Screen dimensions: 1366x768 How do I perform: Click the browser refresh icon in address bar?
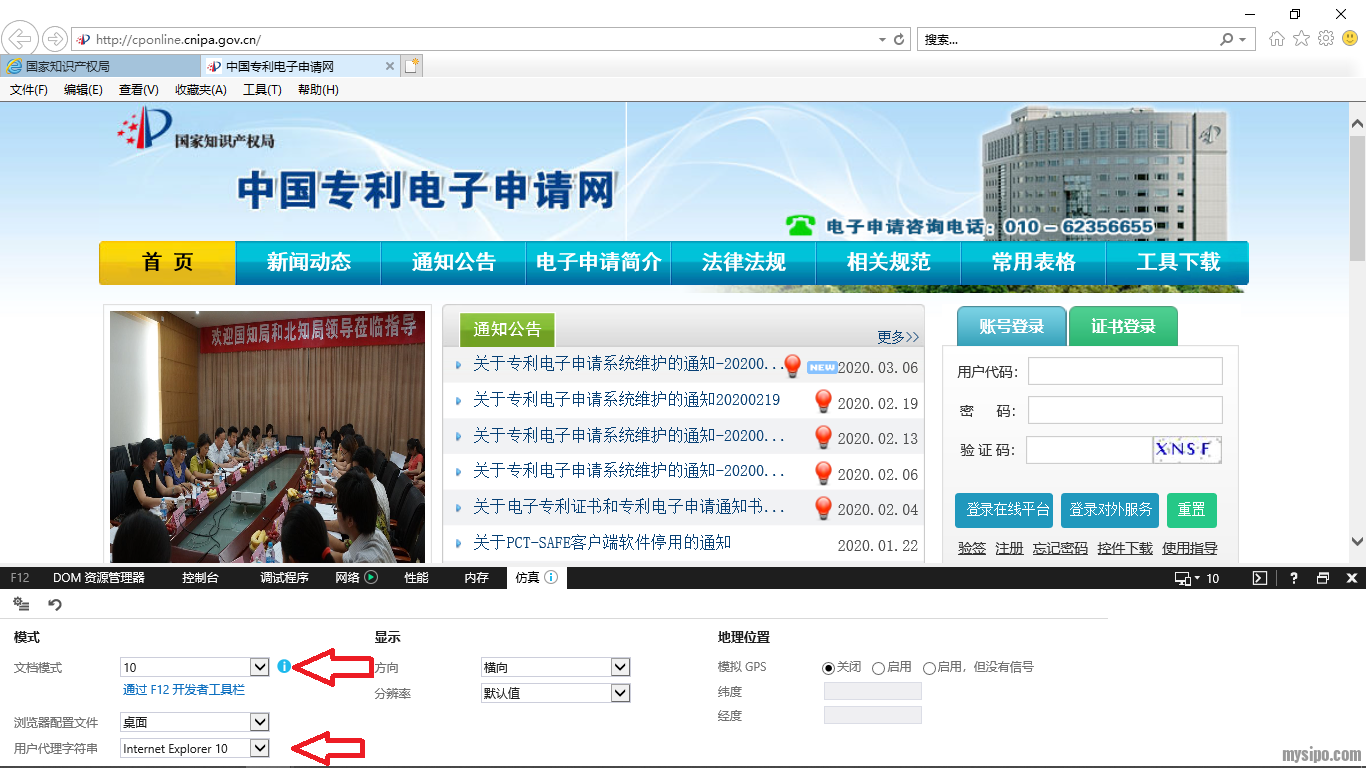coord(899,40)
